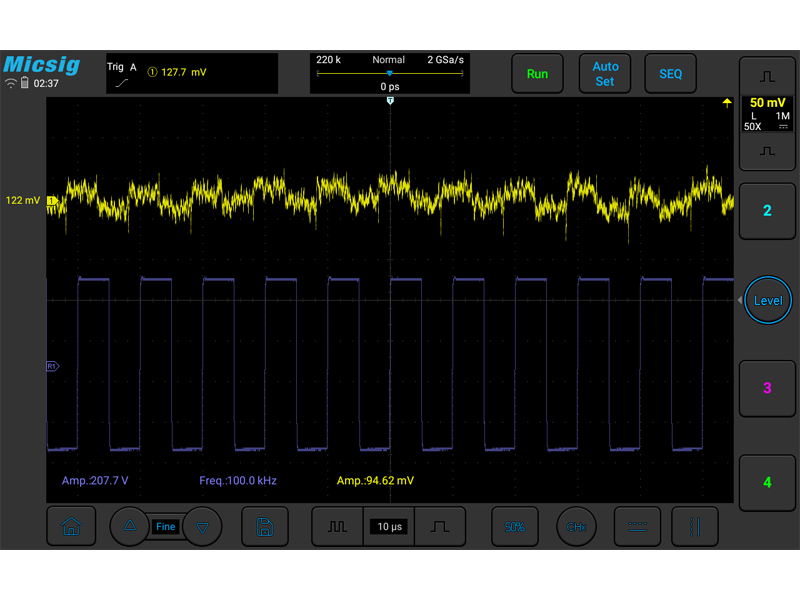Click the Save floppy disk icon
This screenshot has width=800, height=600.
click(265, 527)
